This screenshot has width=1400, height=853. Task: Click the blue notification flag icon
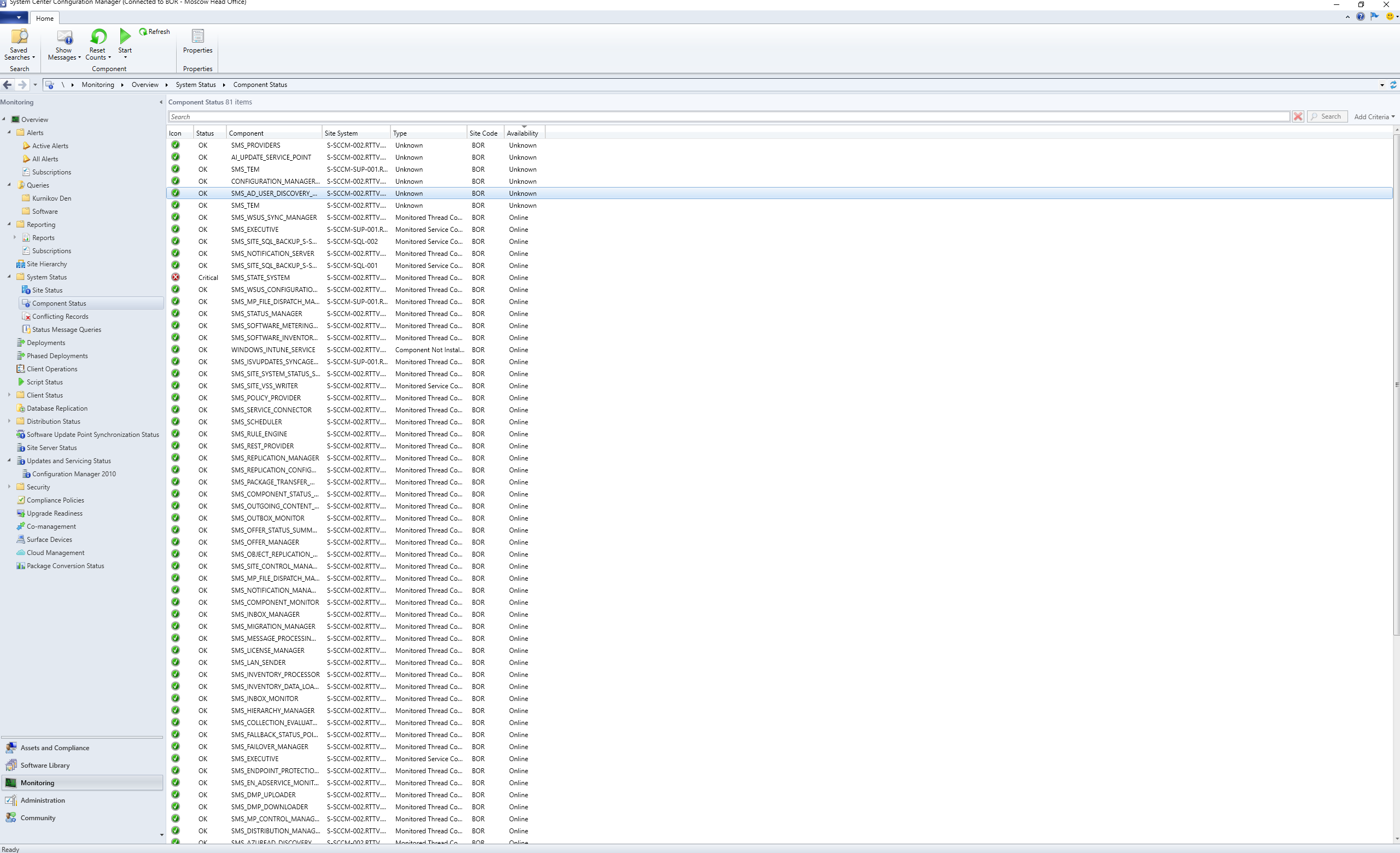[x=1374, y=16]
